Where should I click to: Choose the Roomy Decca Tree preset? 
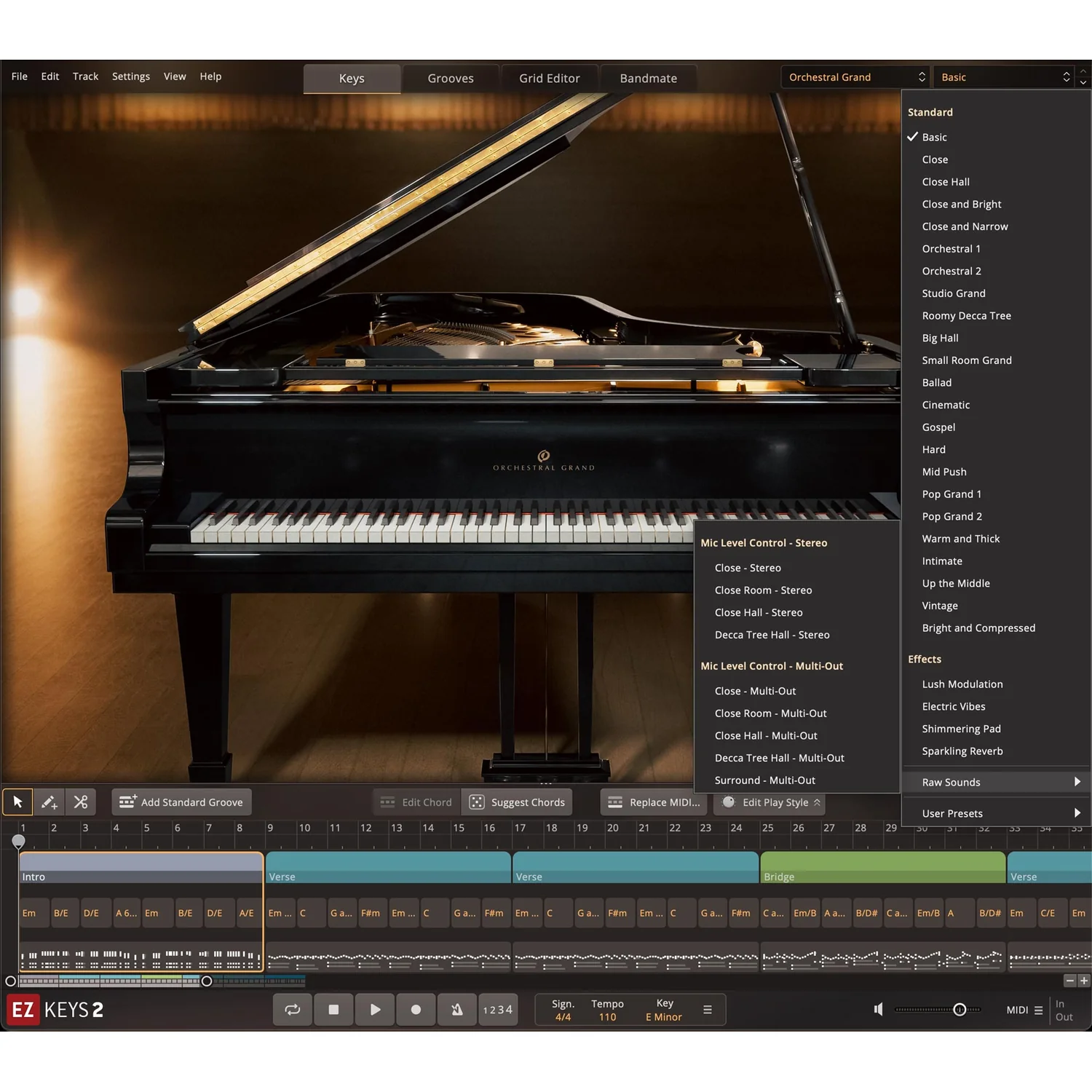(x=996, y=316)
